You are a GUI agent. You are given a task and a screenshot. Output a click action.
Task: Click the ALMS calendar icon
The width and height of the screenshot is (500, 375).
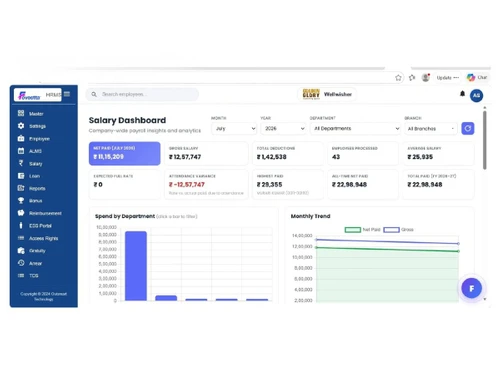[21, 151]
